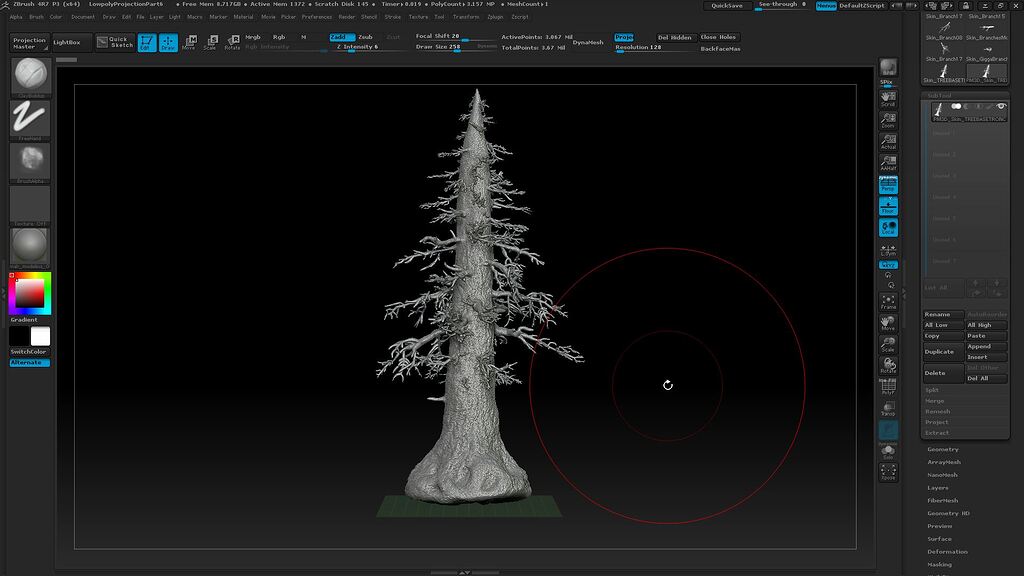Open the Geometry panel in the right tray
The width and height of the screenshot is (1024, 576).
point(943,448)
